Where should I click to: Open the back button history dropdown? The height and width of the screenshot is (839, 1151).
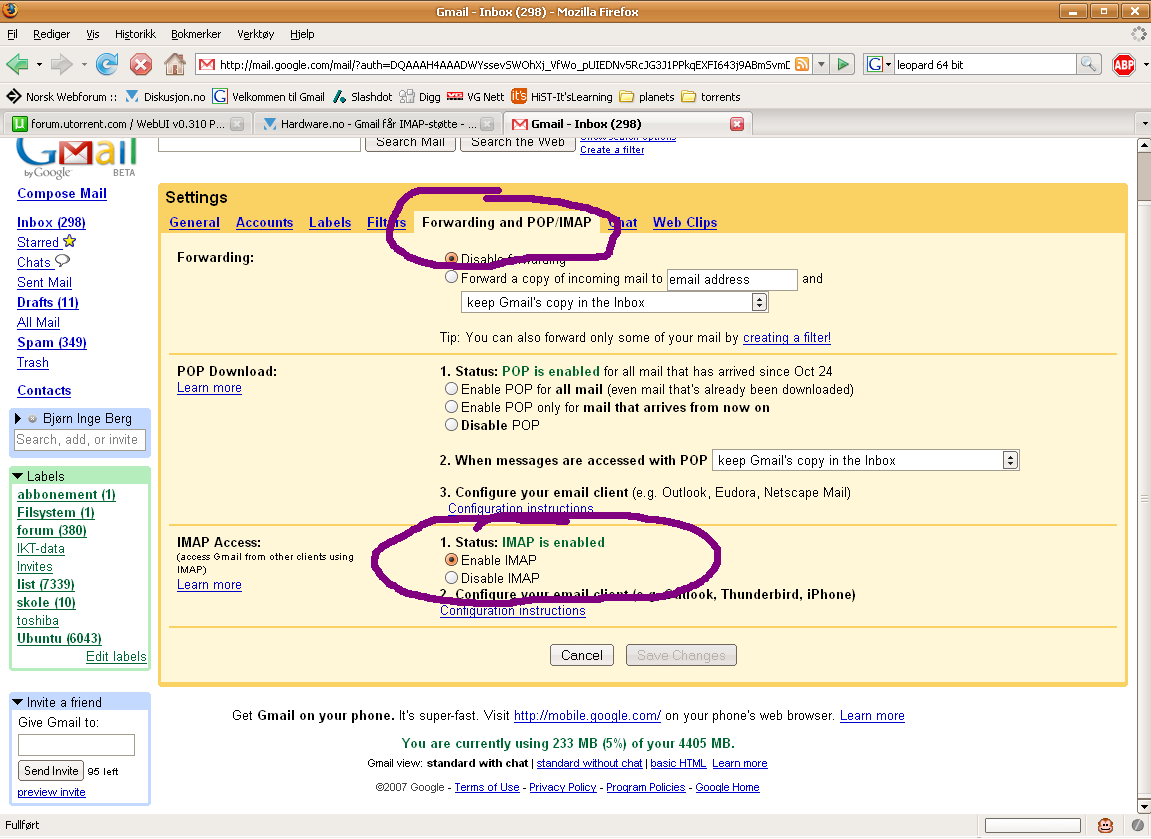[x=40, y=65]
